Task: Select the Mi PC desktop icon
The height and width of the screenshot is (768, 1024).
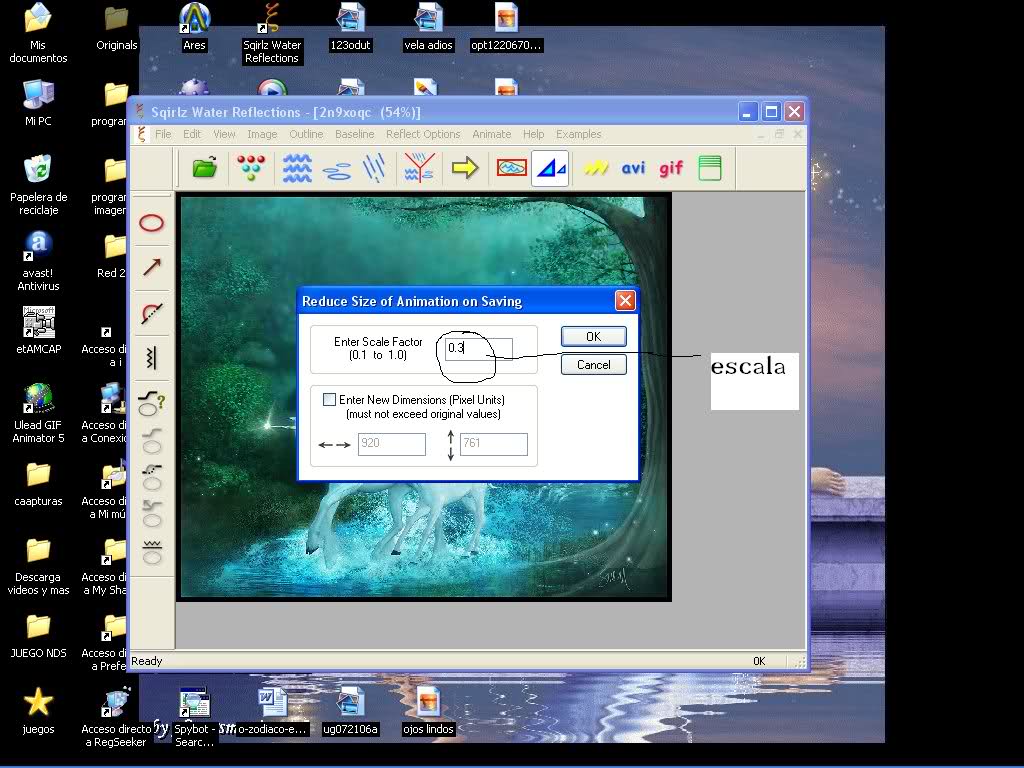Action: [x=39, y=103]
